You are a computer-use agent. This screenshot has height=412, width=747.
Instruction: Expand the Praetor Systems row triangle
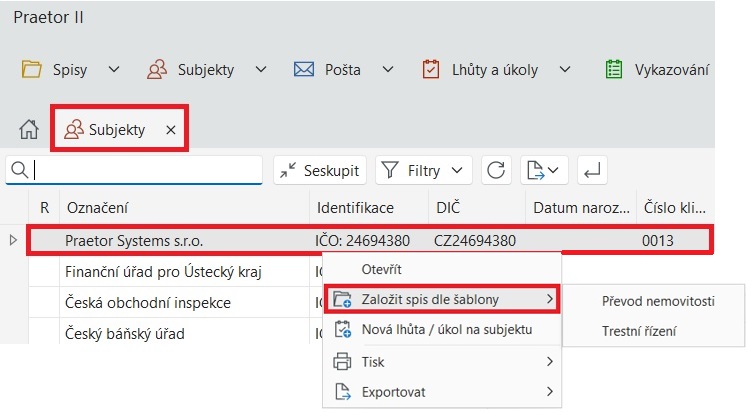(x=13, y=240)
